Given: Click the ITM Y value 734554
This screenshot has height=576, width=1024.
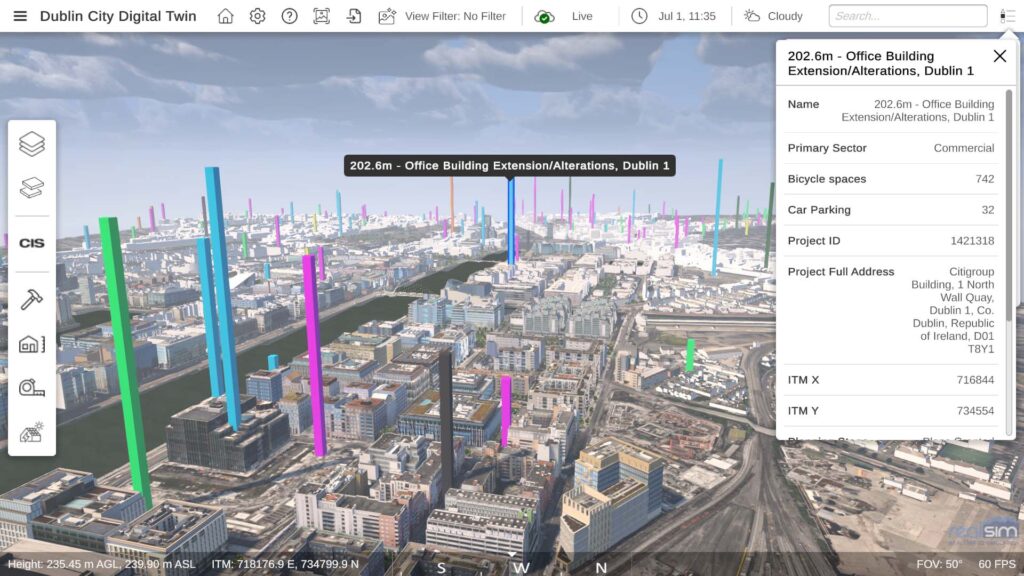Looking at the screenshot, I should click(975, 411).
